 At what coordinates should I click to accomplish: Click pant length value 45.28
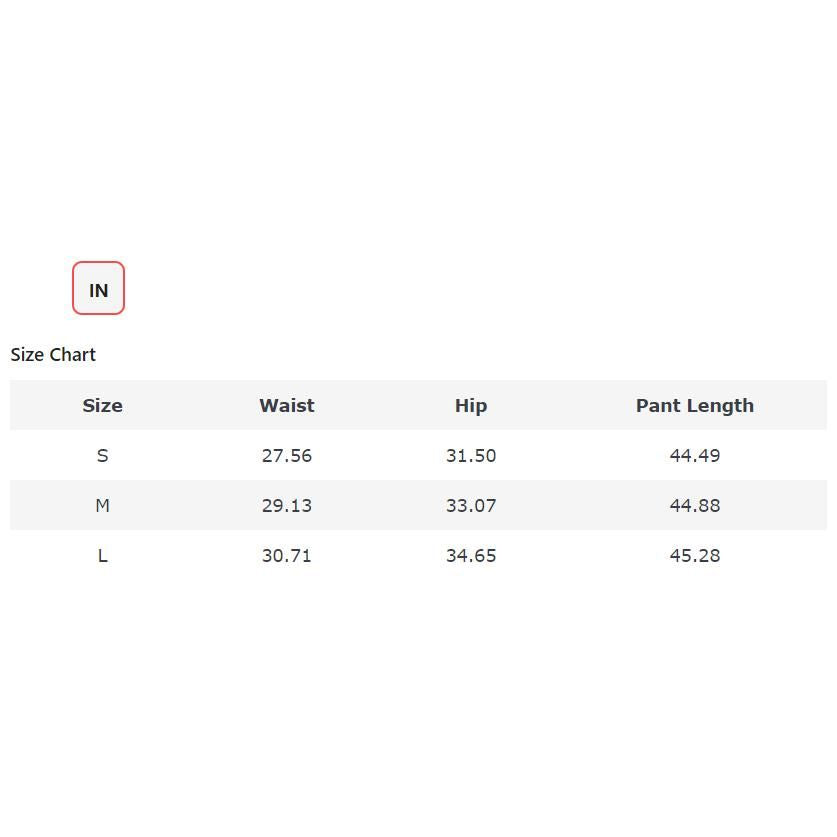(x=694, y=556)
